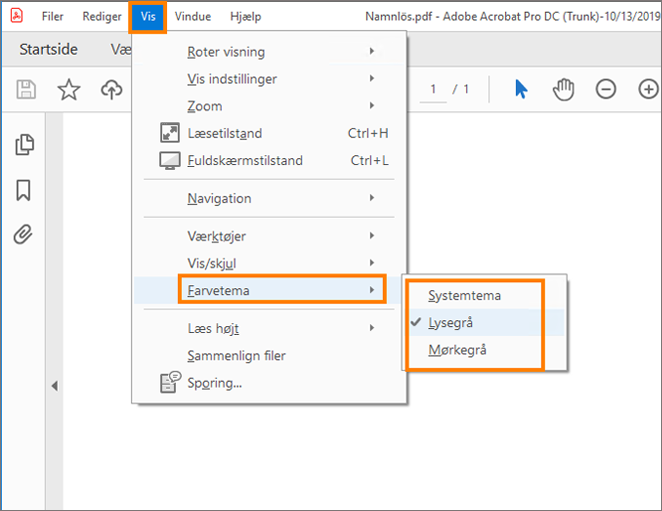Click the star bookmark icon

pyautogui.click(x=68, y=90)
